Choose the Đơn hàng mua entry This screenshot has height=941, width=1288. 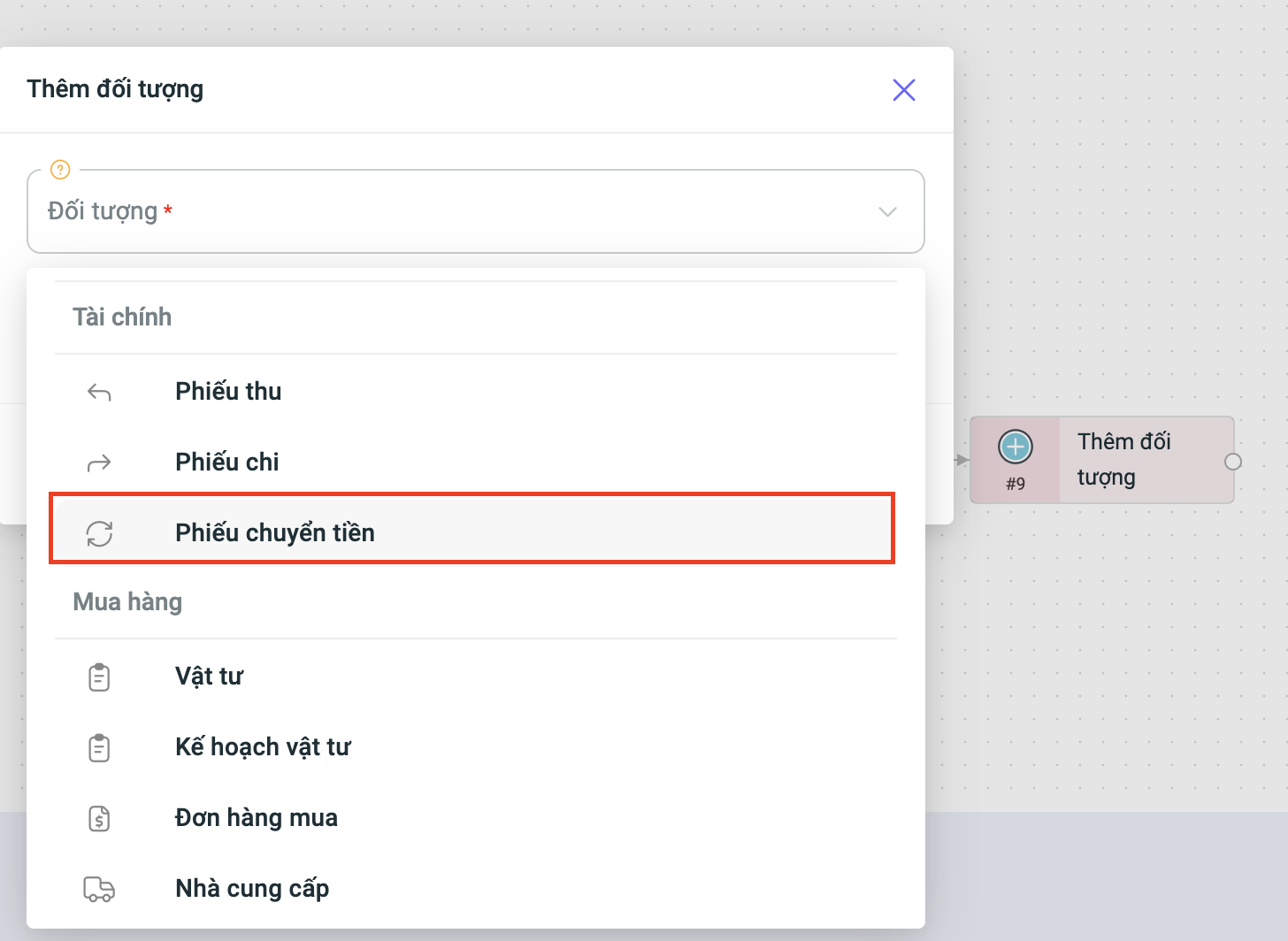point(257,818)
